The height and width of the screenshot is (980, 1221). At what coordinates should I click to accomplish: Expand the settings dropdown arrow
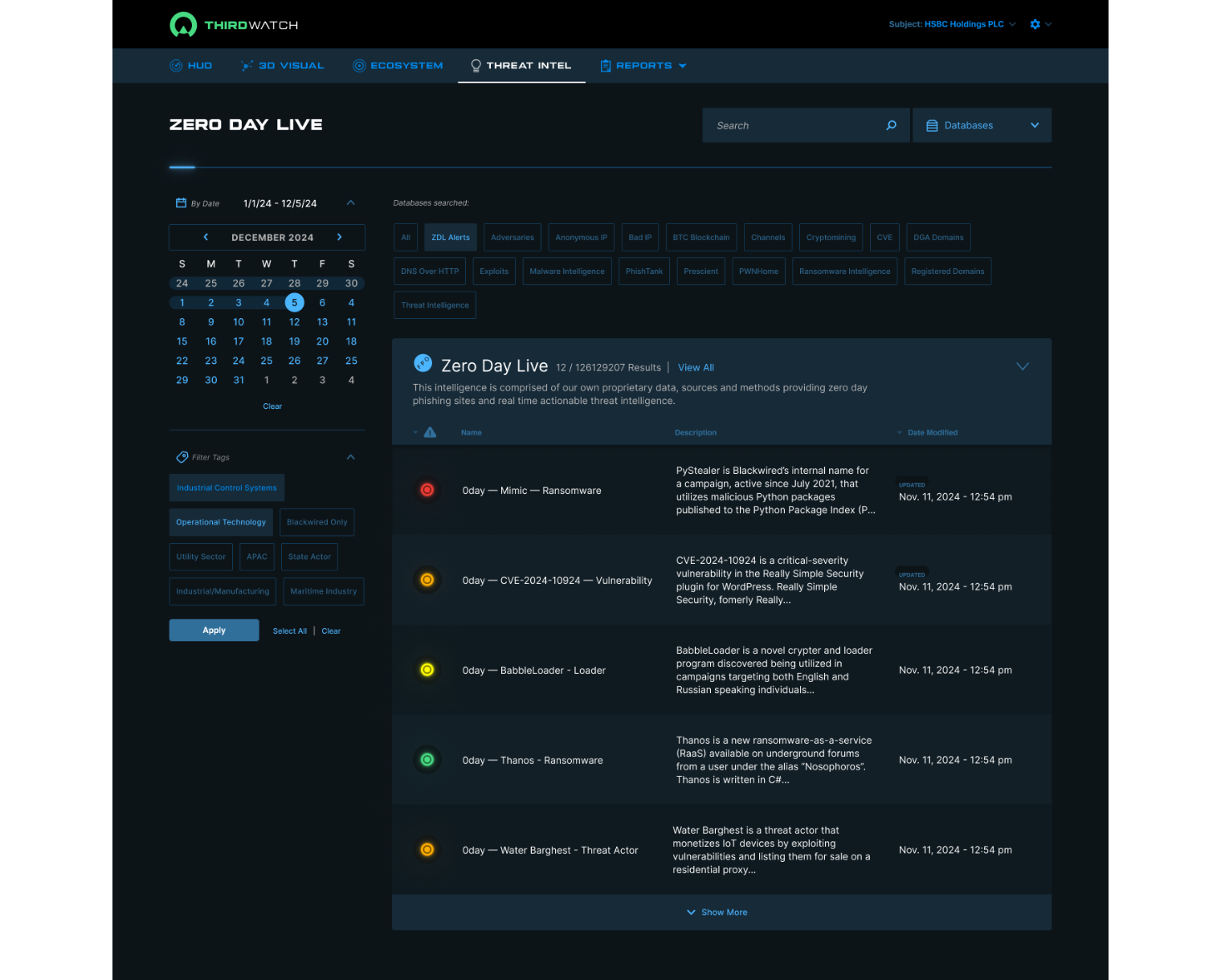pos(1048,24)
